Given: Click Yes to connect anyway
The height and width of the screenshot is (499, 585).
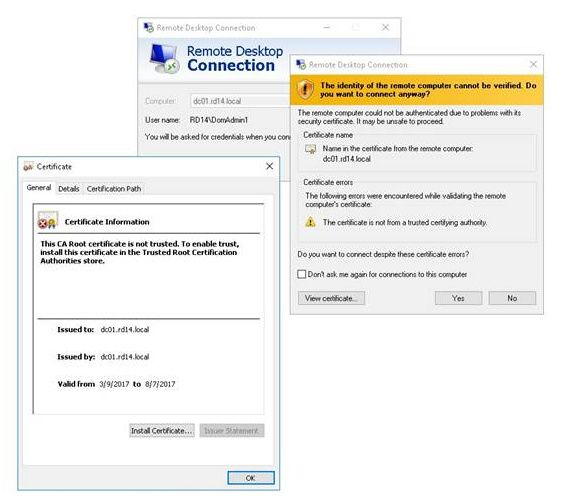Looking at the screenshot, I should click(458, 298).
